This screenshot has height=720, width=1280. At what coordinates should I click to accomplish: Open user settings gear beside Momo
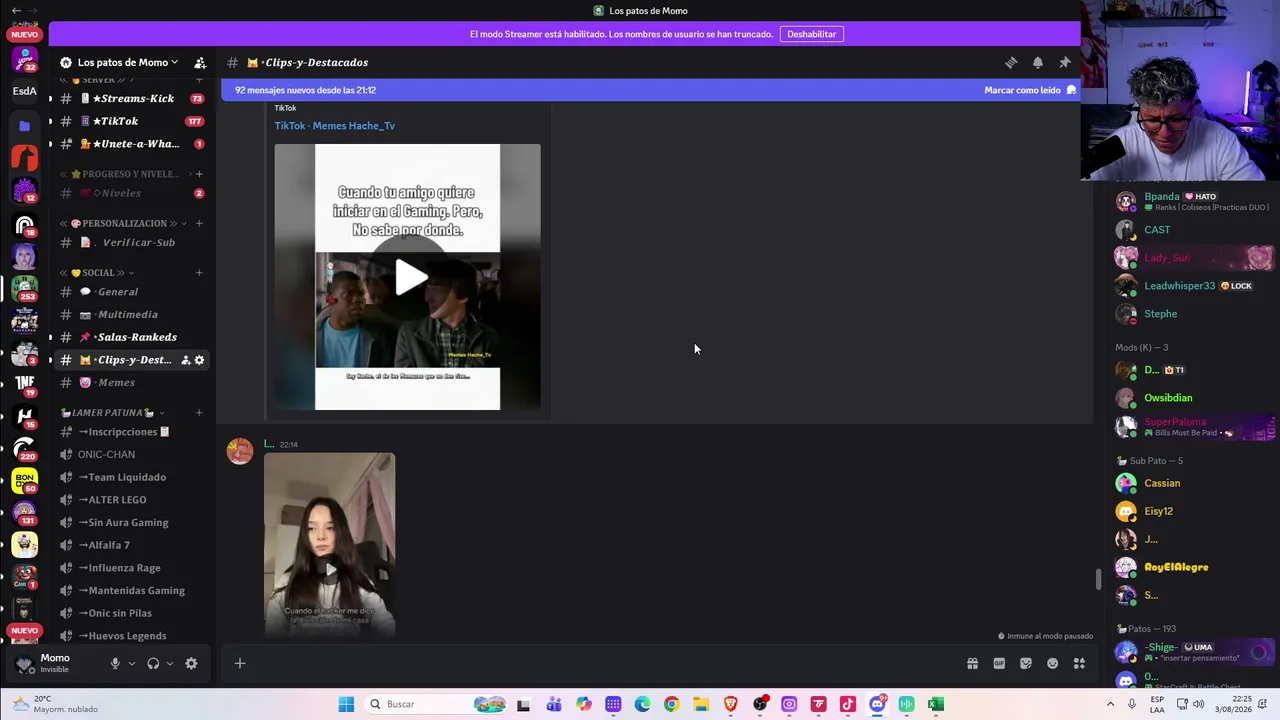(x=191, y=663)
